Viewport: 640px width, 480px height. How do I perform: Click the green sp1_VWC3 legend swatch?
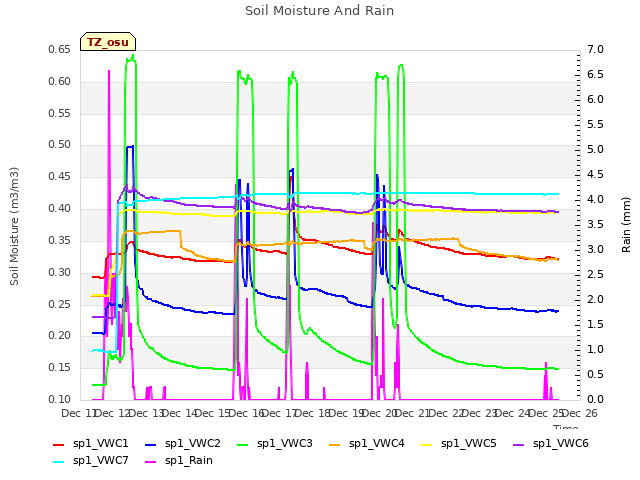click(243, 444)
